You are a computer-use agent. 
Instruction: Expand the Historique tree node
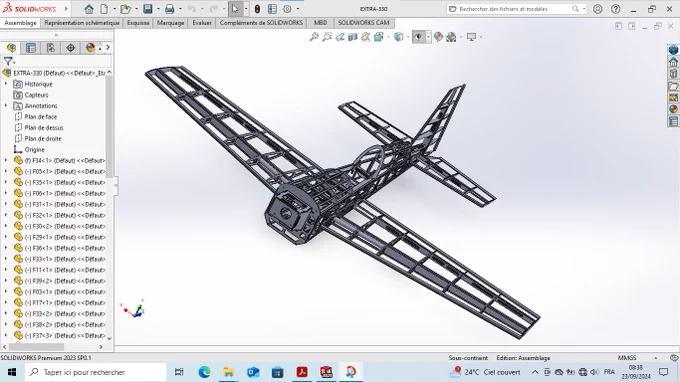[6, 84]
